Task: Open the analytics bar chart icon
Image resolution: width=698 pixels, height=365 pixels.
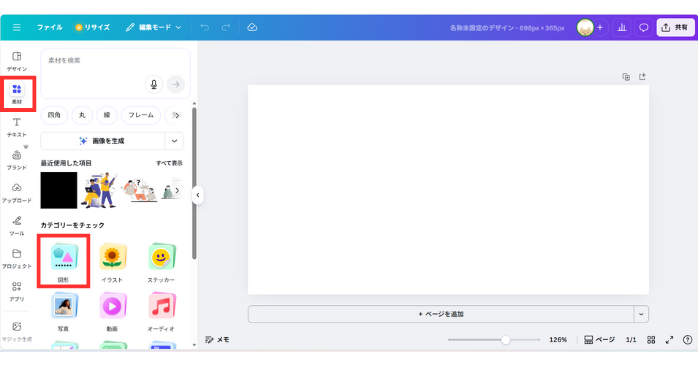Action: tap(622, 28)
